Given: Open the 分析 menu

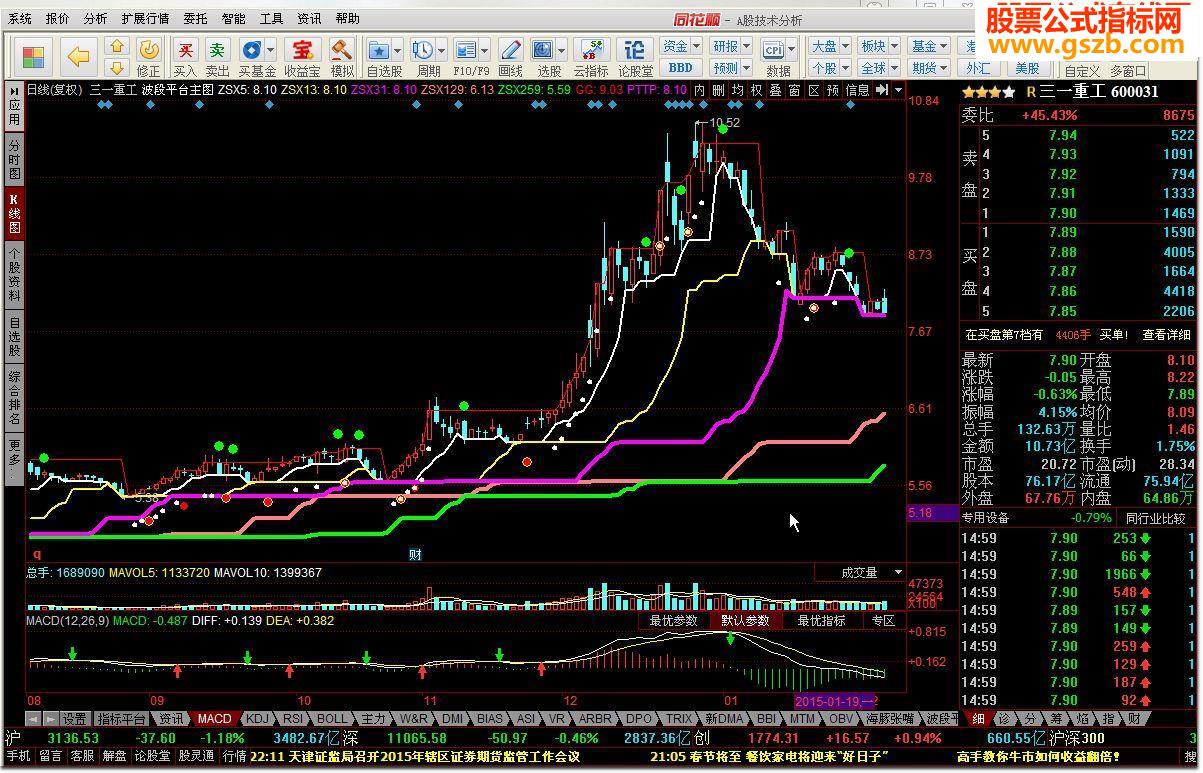Looking at the screenshot, I should (x=95, y=18).
